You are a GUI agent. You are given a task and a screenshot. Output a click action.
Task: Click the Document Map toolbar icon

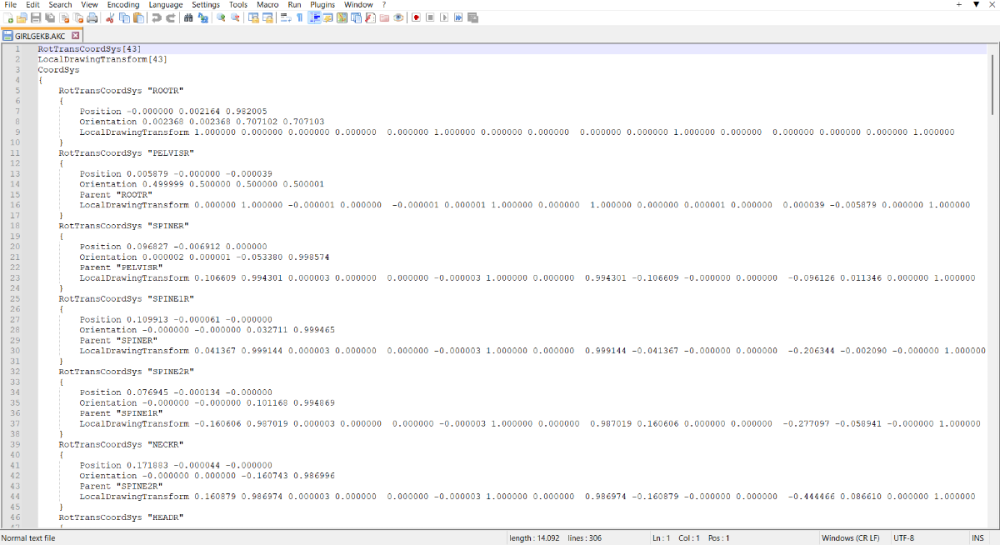342,18
